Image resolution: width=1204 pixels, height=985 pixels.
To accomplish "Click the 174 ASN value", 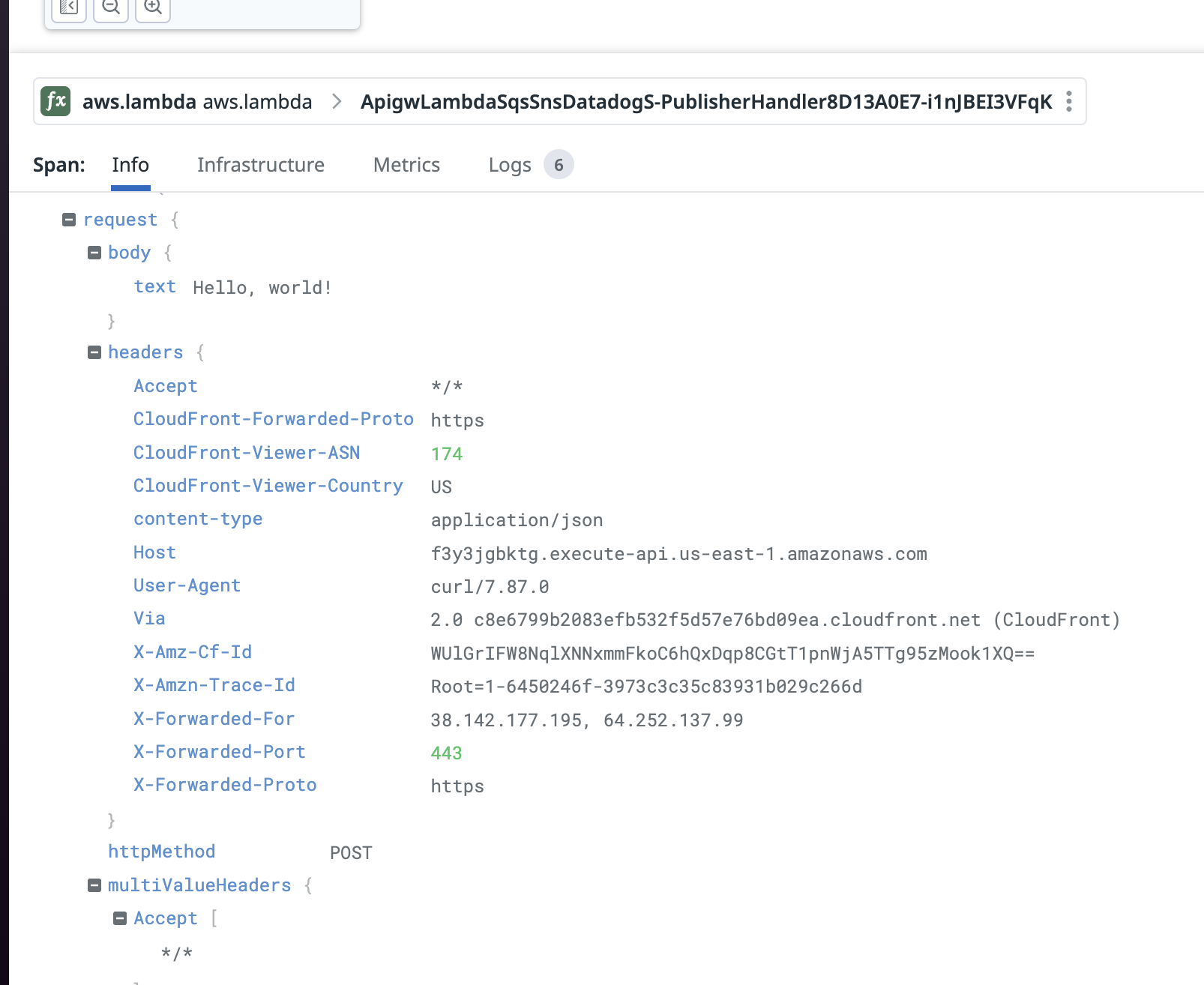I will (x=447, y=454).
